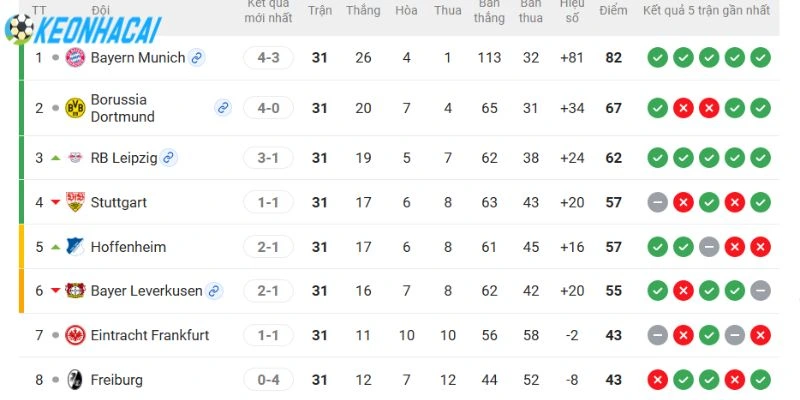Click the KEONHACAI site logo
Screen dimensions: 800x400
coord(83,30)
